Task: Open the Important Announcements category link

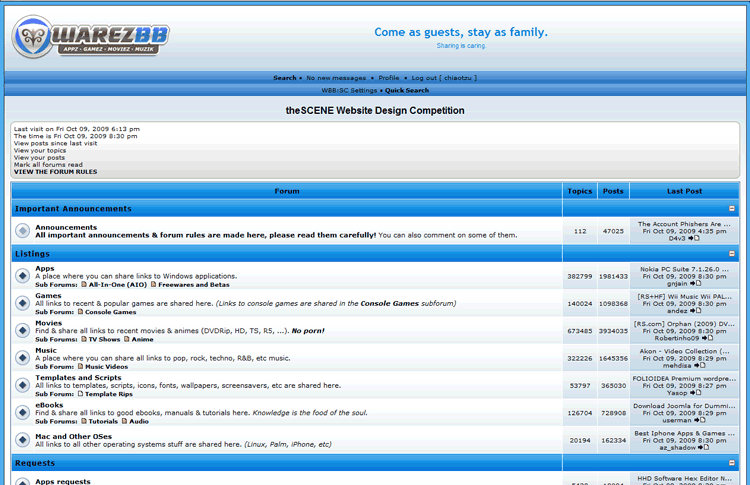Action: (73, 209)
